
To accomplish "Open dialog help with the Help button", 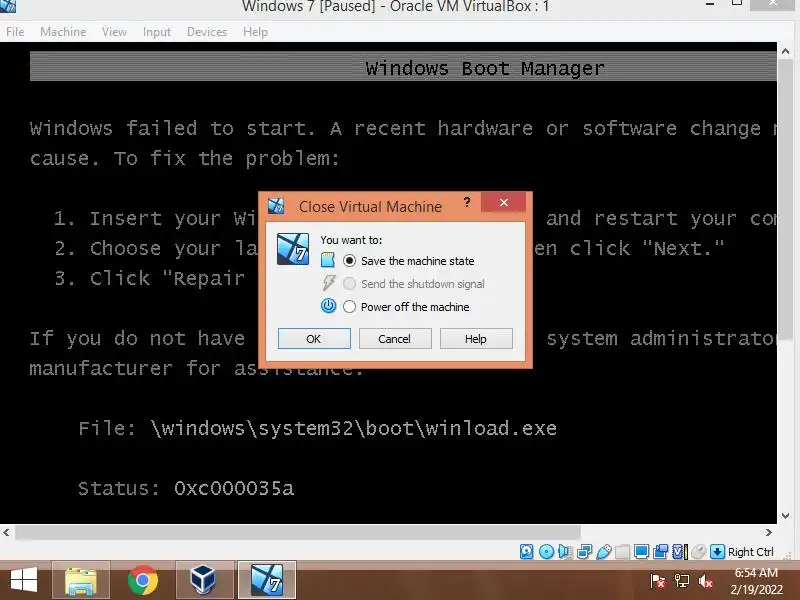I will 476,339.
